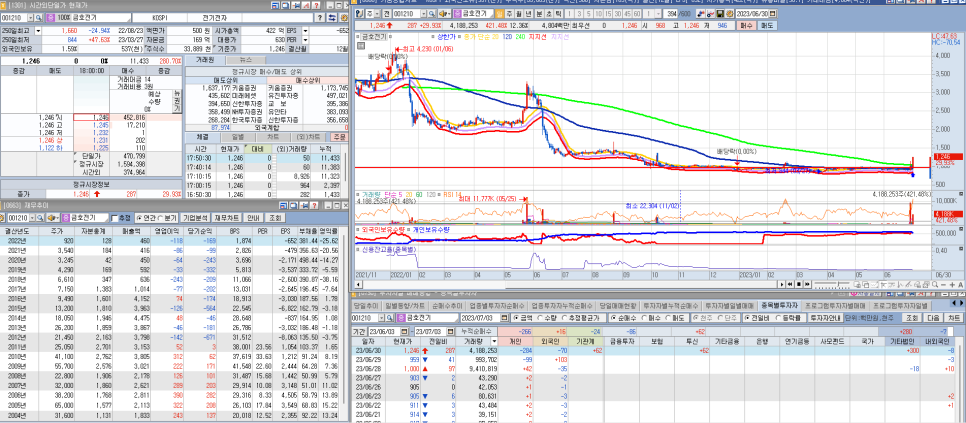Select the 매도 radio in investor panel
966x423 pixels.
point(667,318)
